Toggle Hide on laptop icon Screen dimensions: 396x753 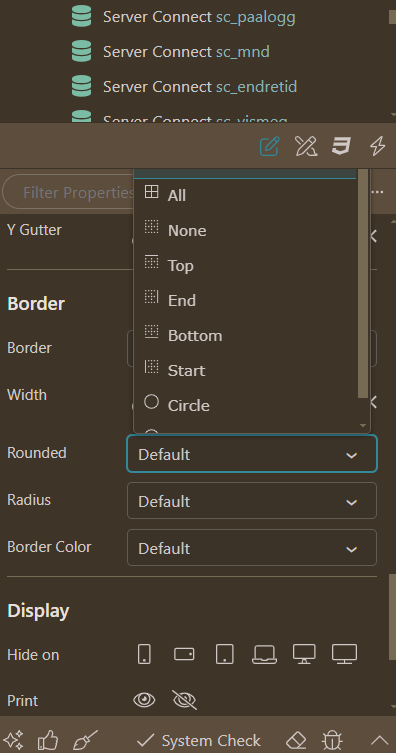pyautogui.click(x=264, y=654)
